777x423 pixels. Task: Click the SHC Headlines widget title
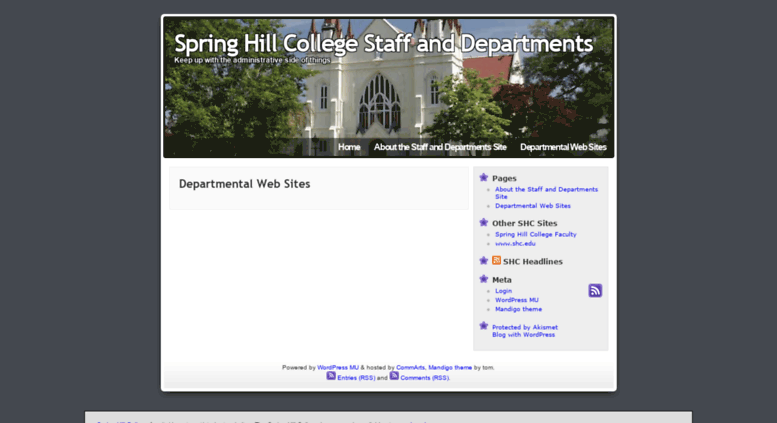point(533,262)
